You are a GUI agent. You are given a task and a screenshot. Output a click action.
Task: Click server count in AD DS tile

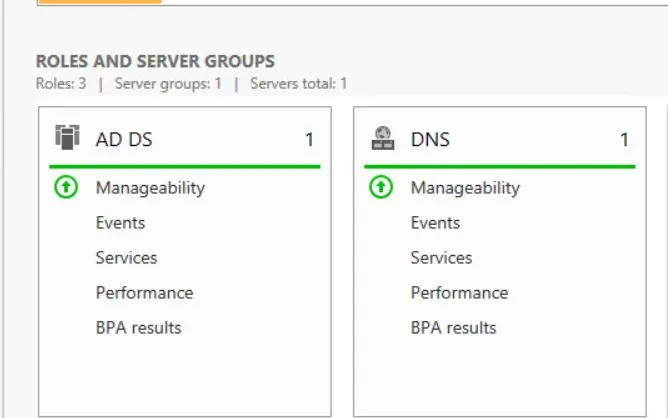(309, 139)
